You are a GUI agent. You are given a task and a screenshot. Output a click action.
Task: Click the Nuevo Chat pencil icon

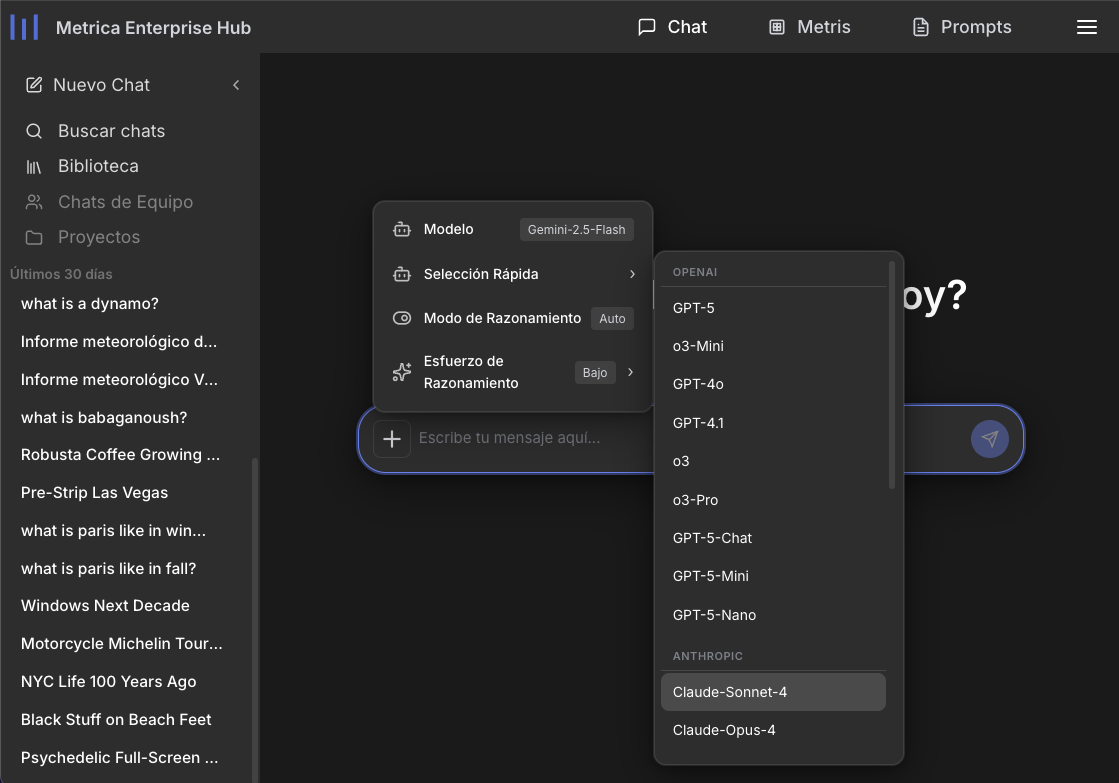pyautogui.click(x=34, y=85)
